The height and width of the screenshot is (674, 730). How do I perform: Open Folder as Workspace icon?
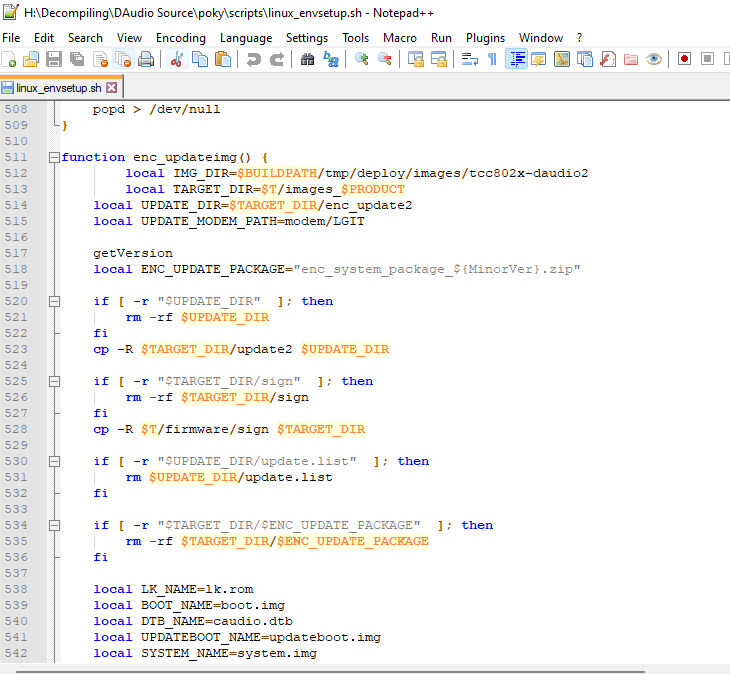tap(631, 60)
